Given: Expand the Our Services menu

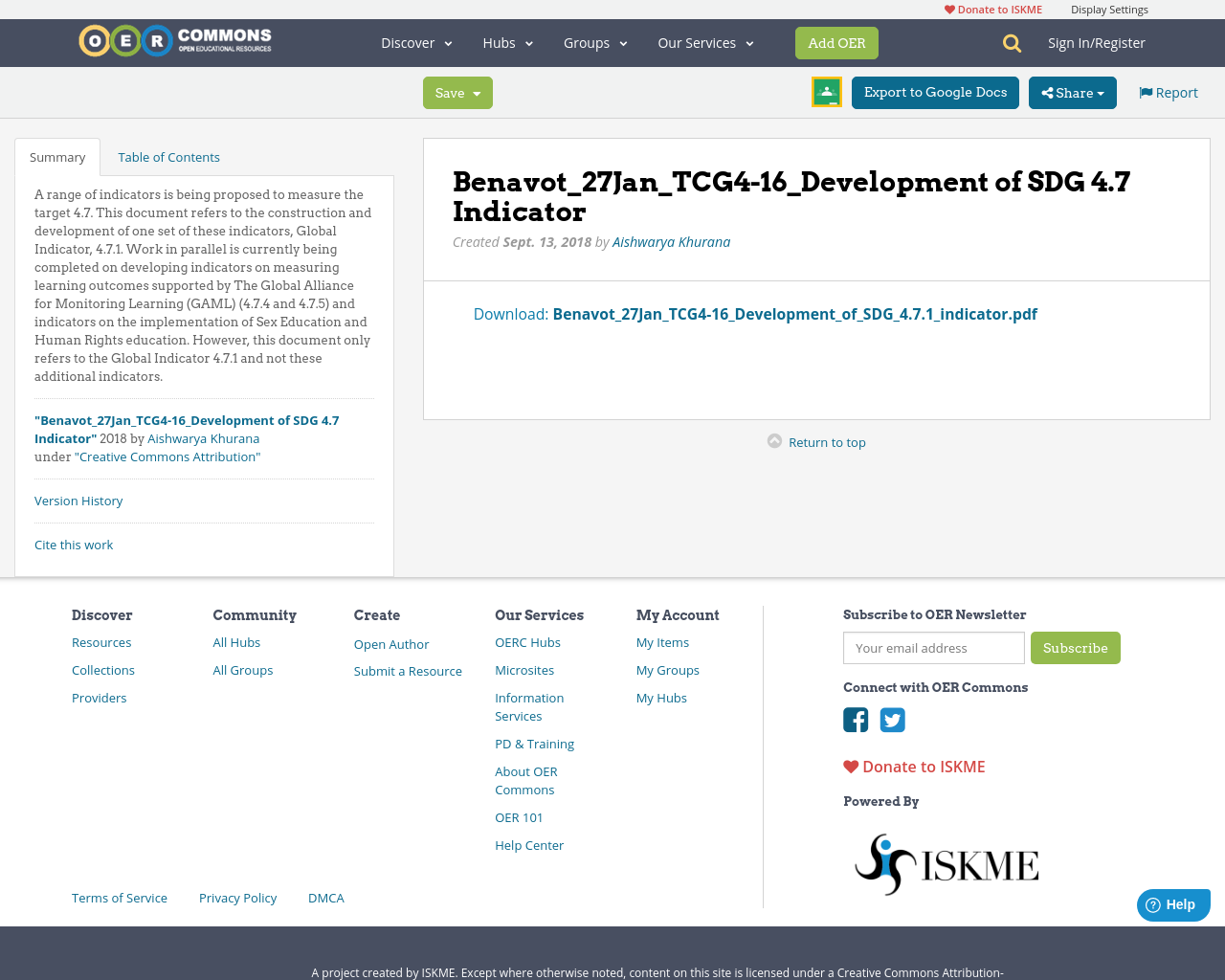Looking at the screenshot, I should tap(706, 43).
